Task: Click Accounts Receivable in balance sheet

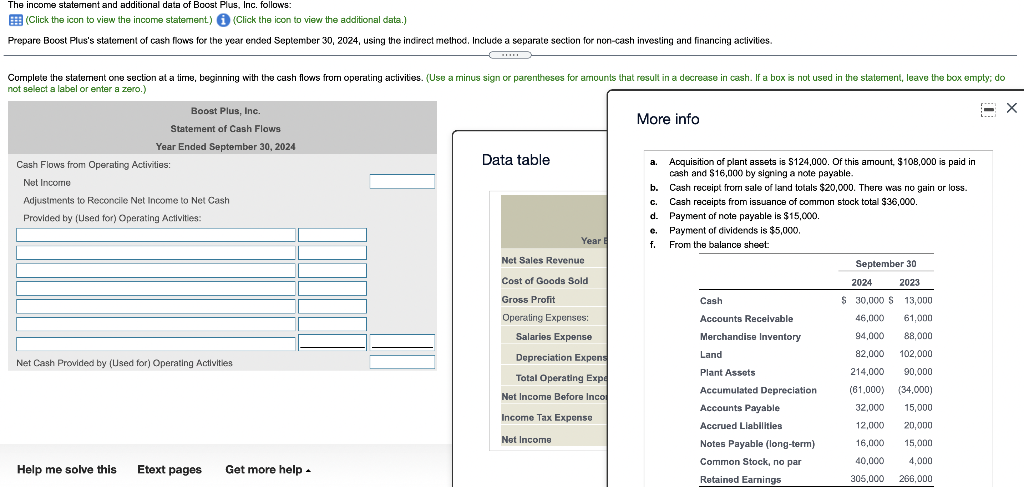Action: [x=746, y=319]
